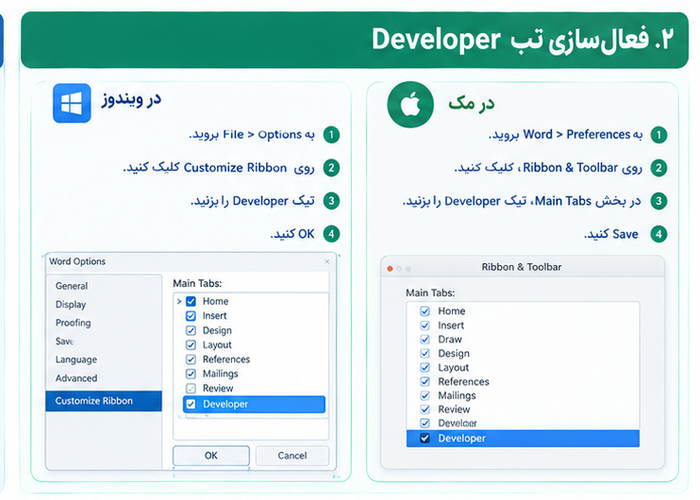Click 'Word > Preferences' in Mac step 1
This screenshot has height=500, width=700.
[576, 135]
